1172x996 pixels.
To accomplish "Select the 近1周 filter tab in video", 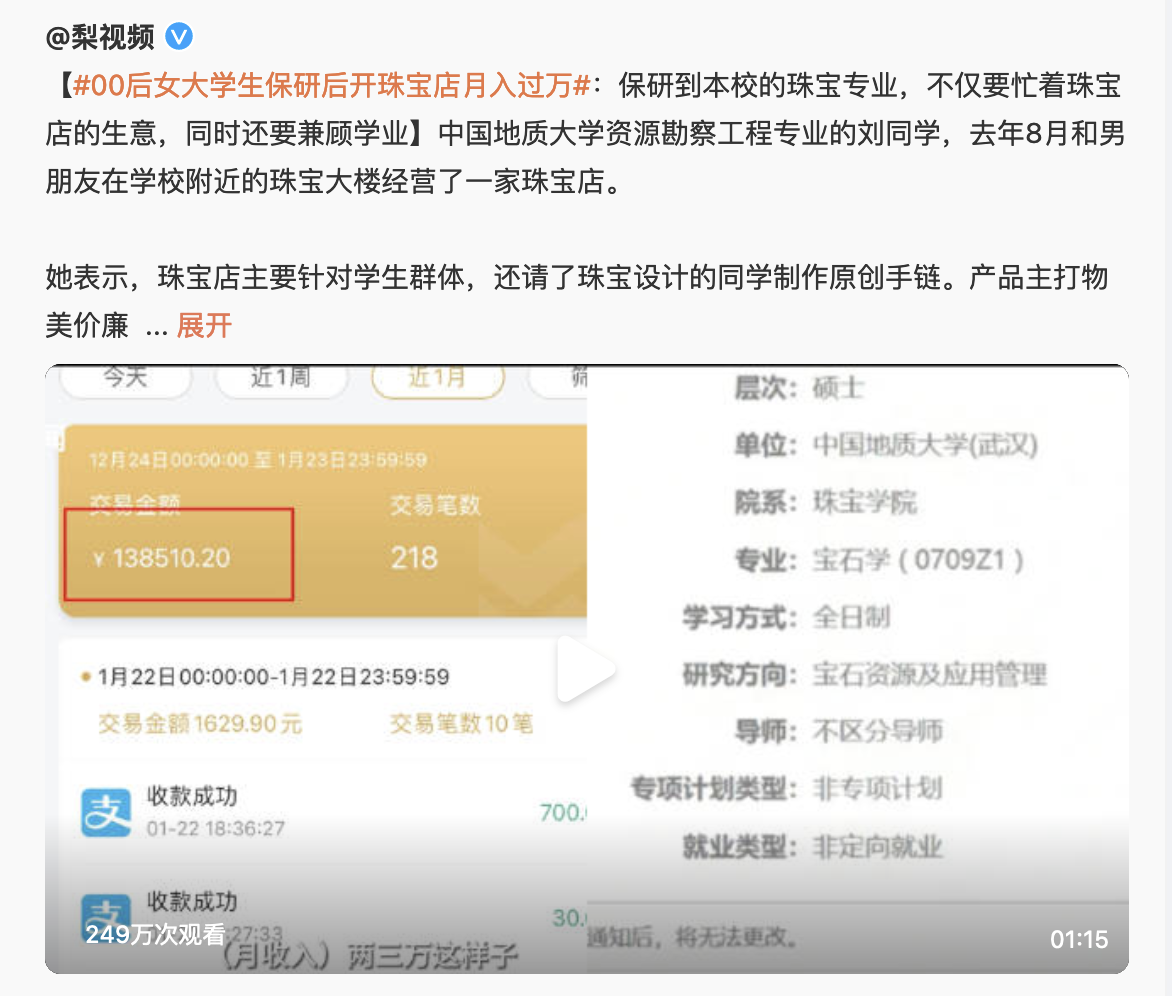I will point(281,379).
